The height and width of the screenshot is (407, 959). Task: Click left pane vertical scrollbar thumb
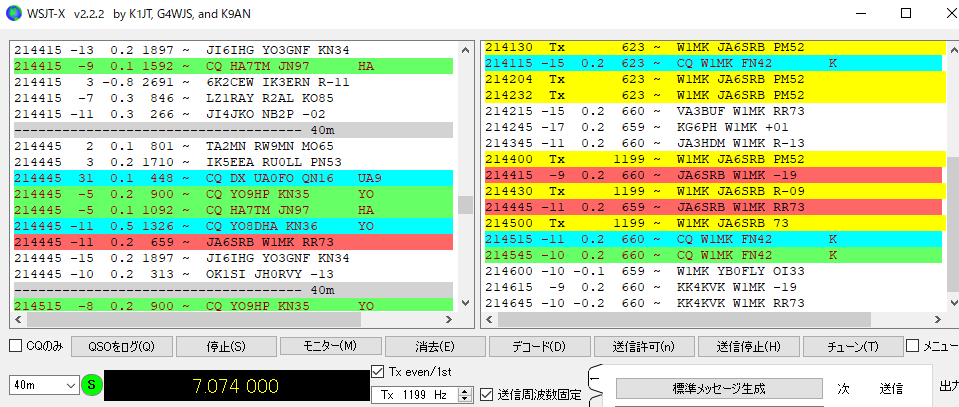465,205
